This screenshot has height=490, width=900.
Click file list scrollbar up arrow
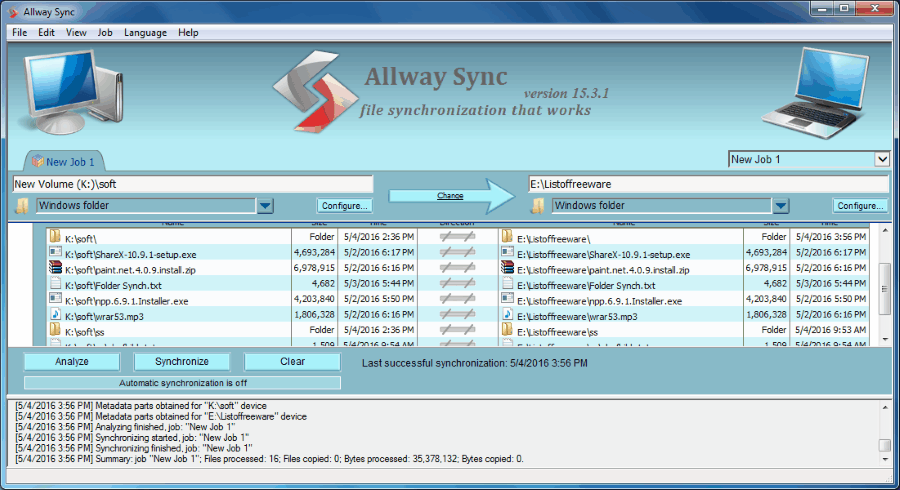pyautogui.click(x=885, y=231)
